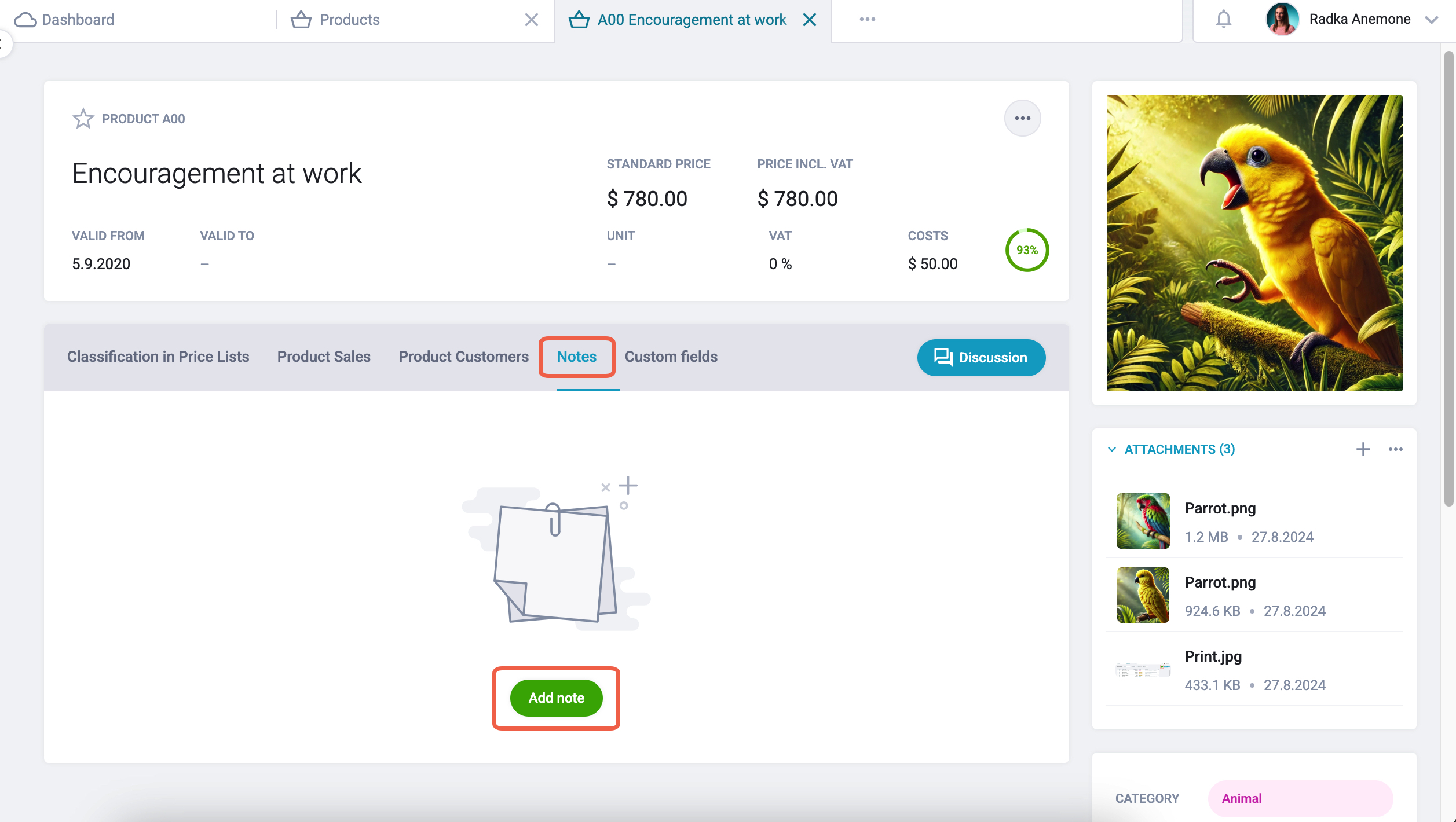Open the yellow Parrot.png thumbnail 924.6 KB
This screenshot has width=1456, height=822.
(x=1143, y=595)
